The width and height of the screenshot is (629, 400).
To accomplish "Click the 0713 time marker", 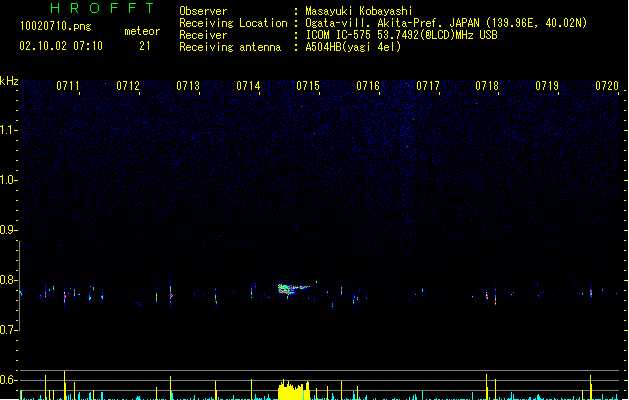I will (x=188, y=86).
